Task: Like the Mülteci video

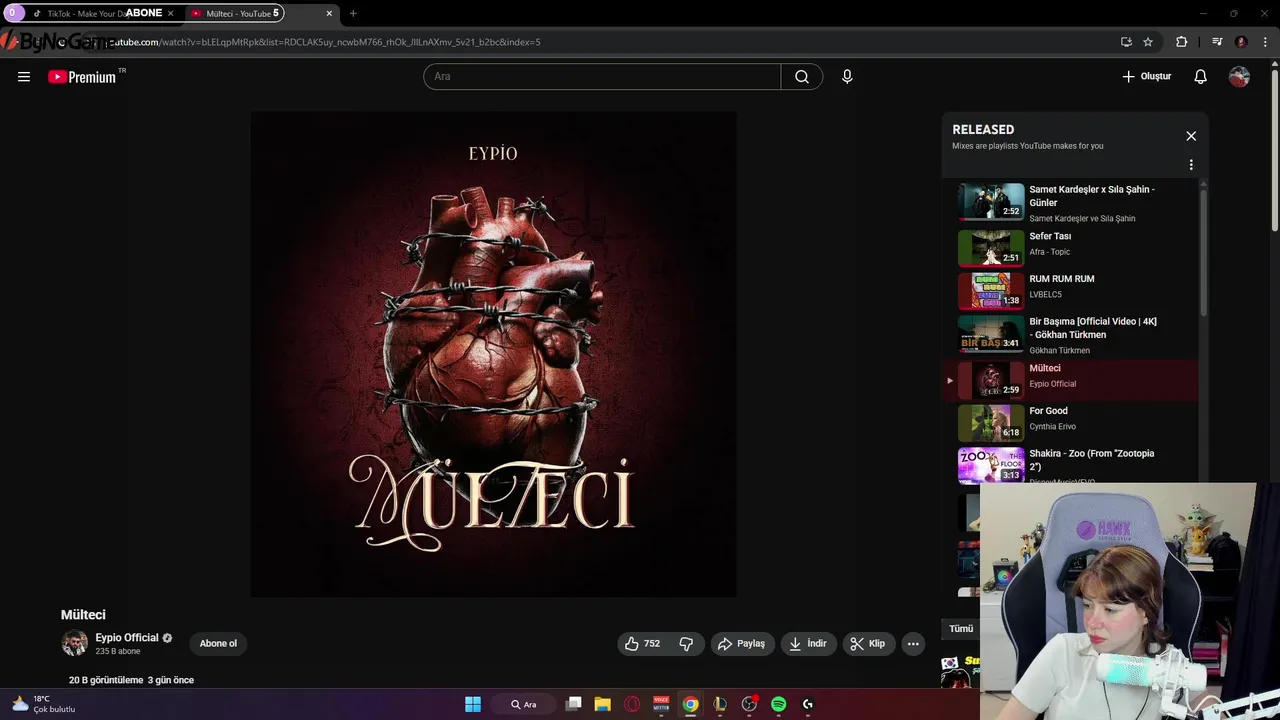Action: tap(642, 644)
